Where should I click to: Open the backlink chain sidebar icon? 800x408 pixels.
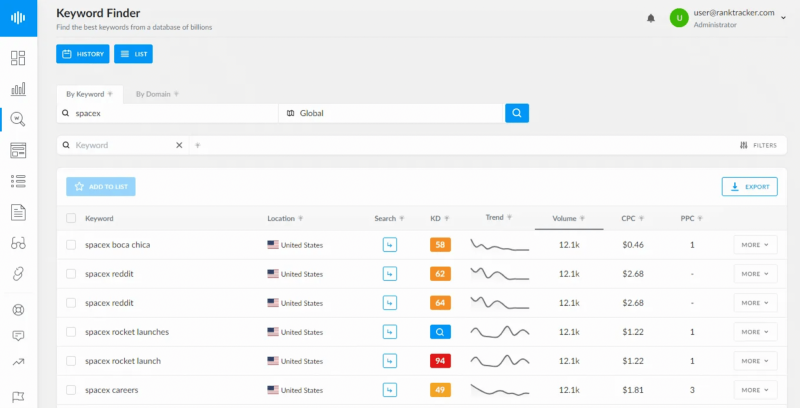(18, 274)
